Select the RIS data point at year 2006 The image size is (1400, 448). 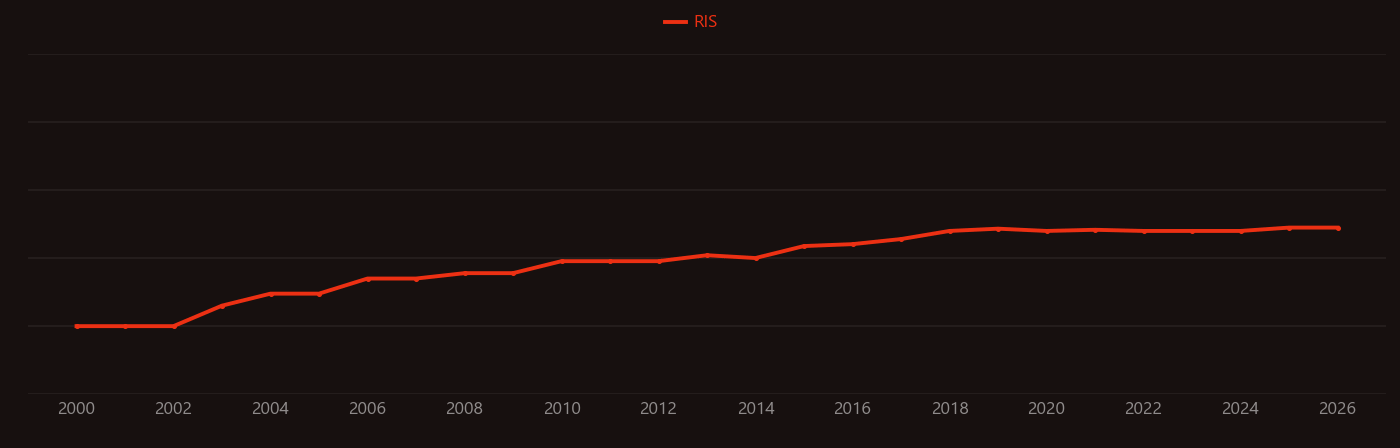(368, 279)
